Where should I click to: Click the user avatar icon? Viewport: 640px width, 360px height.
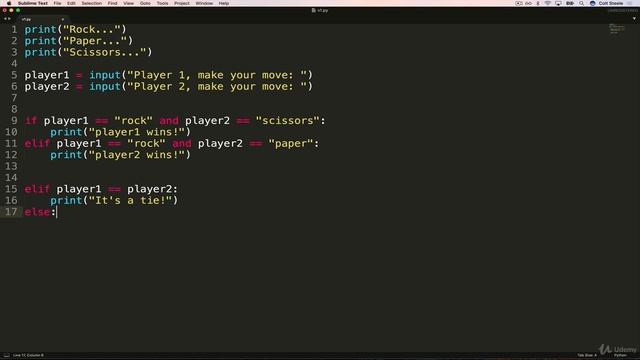tap(593, 3)
